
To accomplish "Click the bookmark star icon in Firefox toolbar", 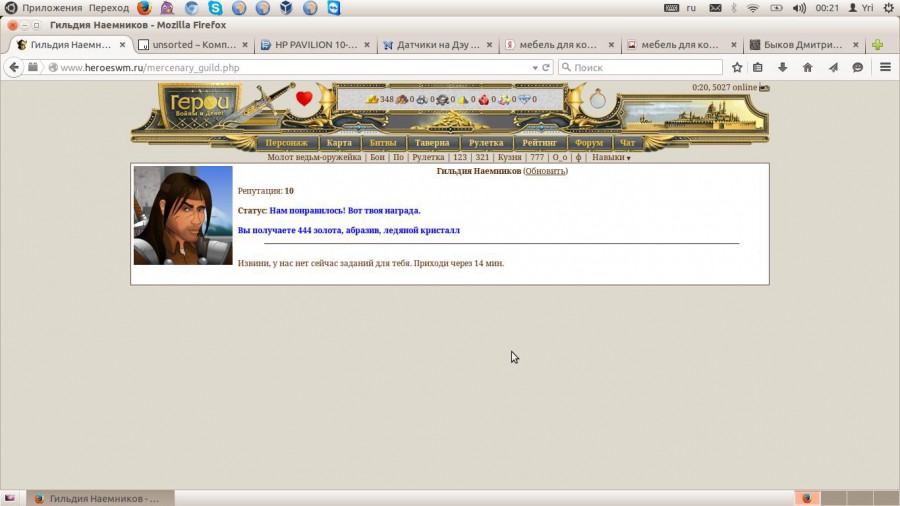I will click(737, 67).
